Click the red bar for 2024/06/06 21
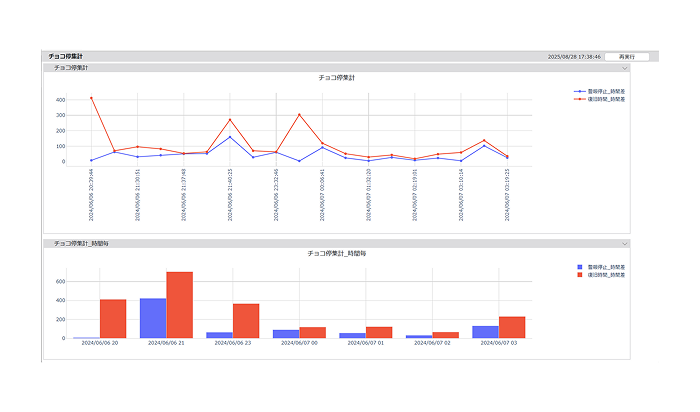The image size is (700, 412). tap(179, 305)
